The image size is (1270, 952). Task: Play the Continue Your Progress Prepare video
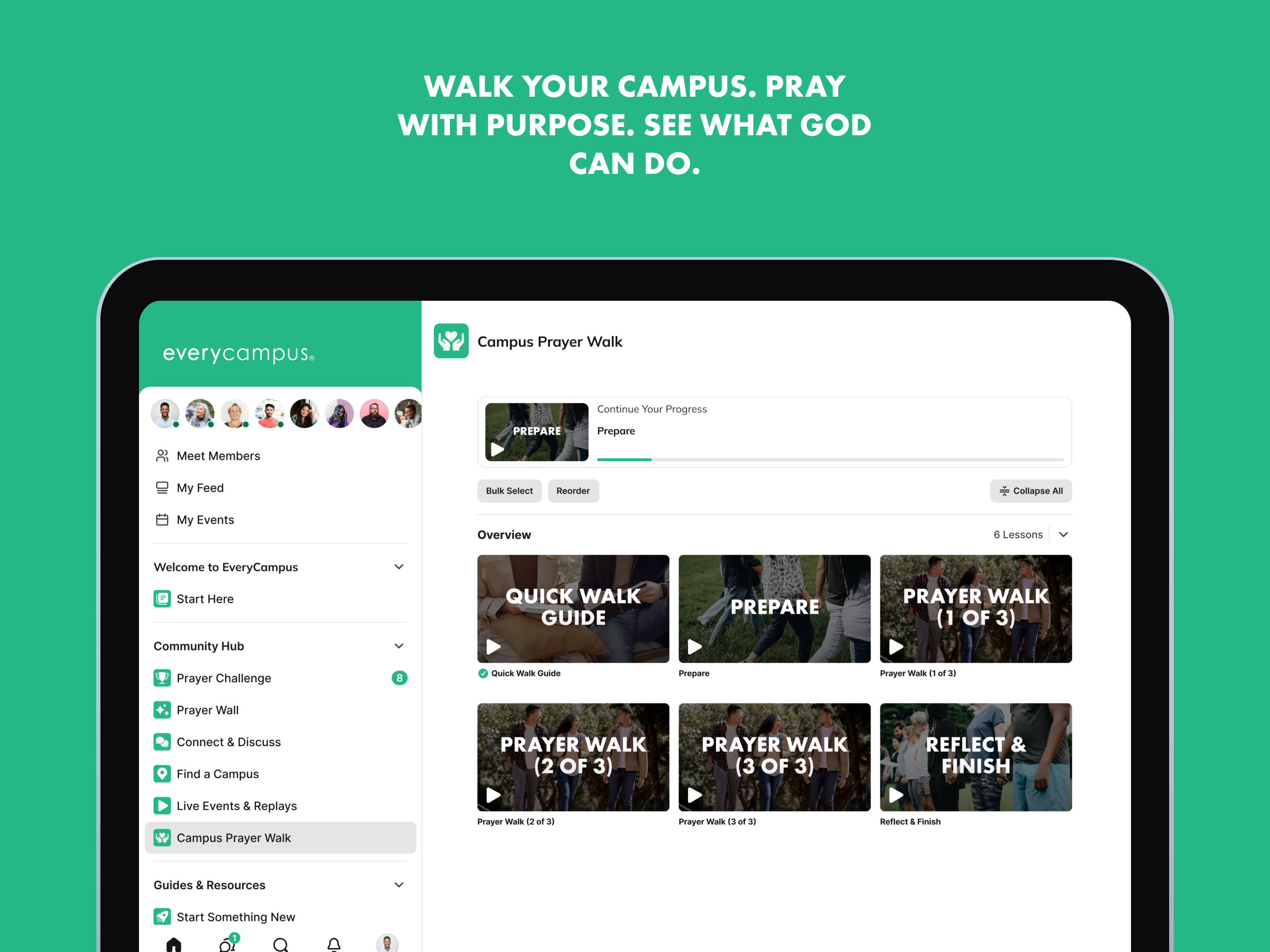coord(497,450)
